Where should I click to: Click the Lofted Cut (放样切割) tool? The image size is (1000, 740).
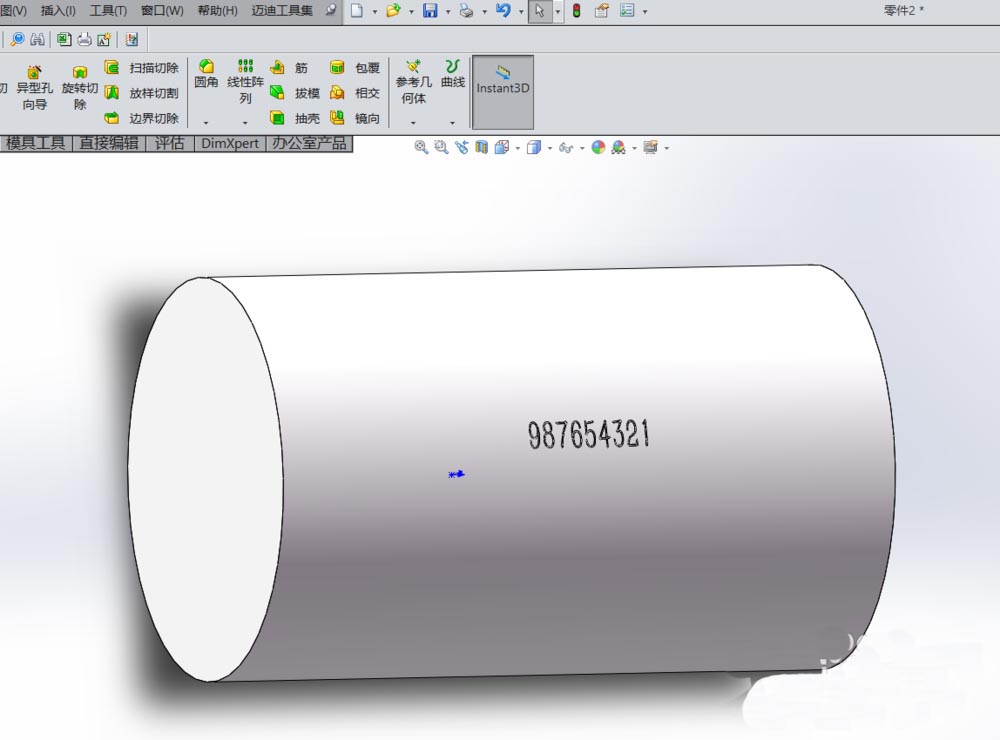point(141,93)
